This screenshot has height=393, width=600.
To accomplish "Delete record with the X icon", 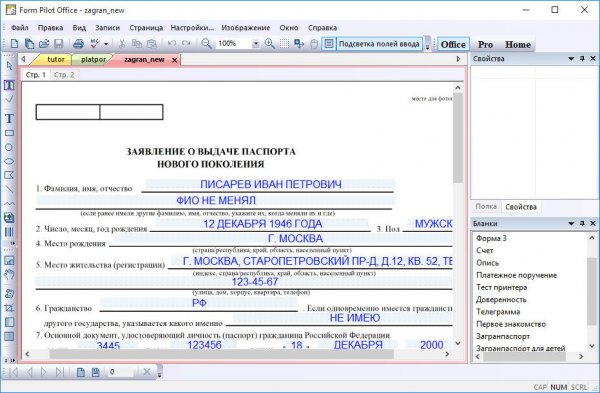I will (147, 372).
